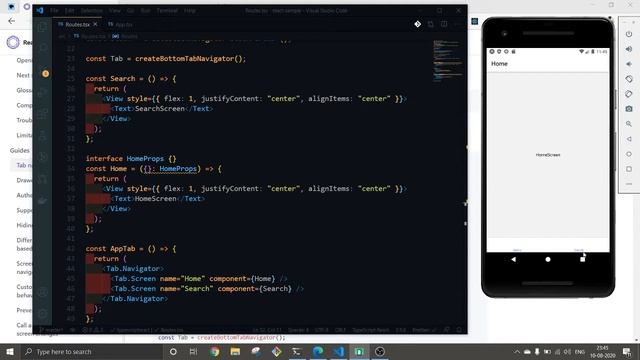Change the UTF-8 encoding in status bar
This screenshot has width=640, height=360.
pos(322,330)
